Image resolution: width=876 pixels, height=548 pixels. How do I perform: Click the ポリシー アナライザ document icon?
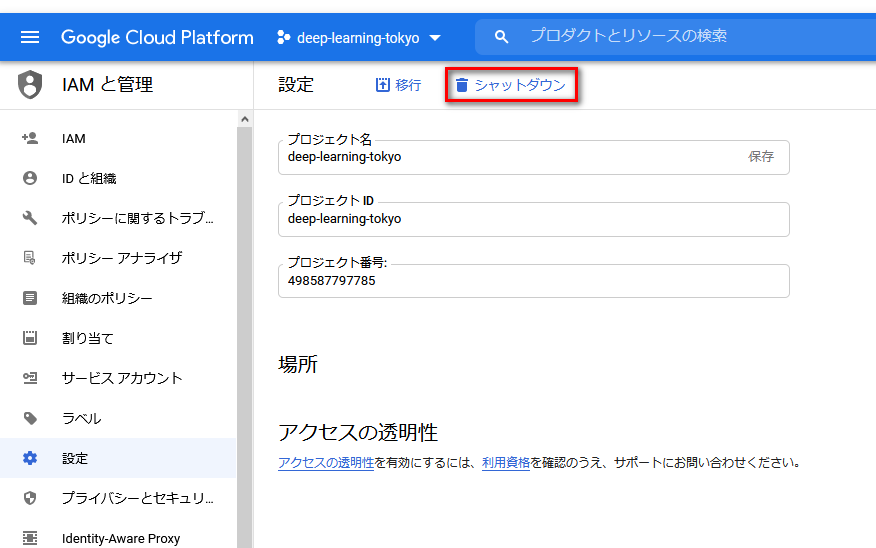click(29, 258)
